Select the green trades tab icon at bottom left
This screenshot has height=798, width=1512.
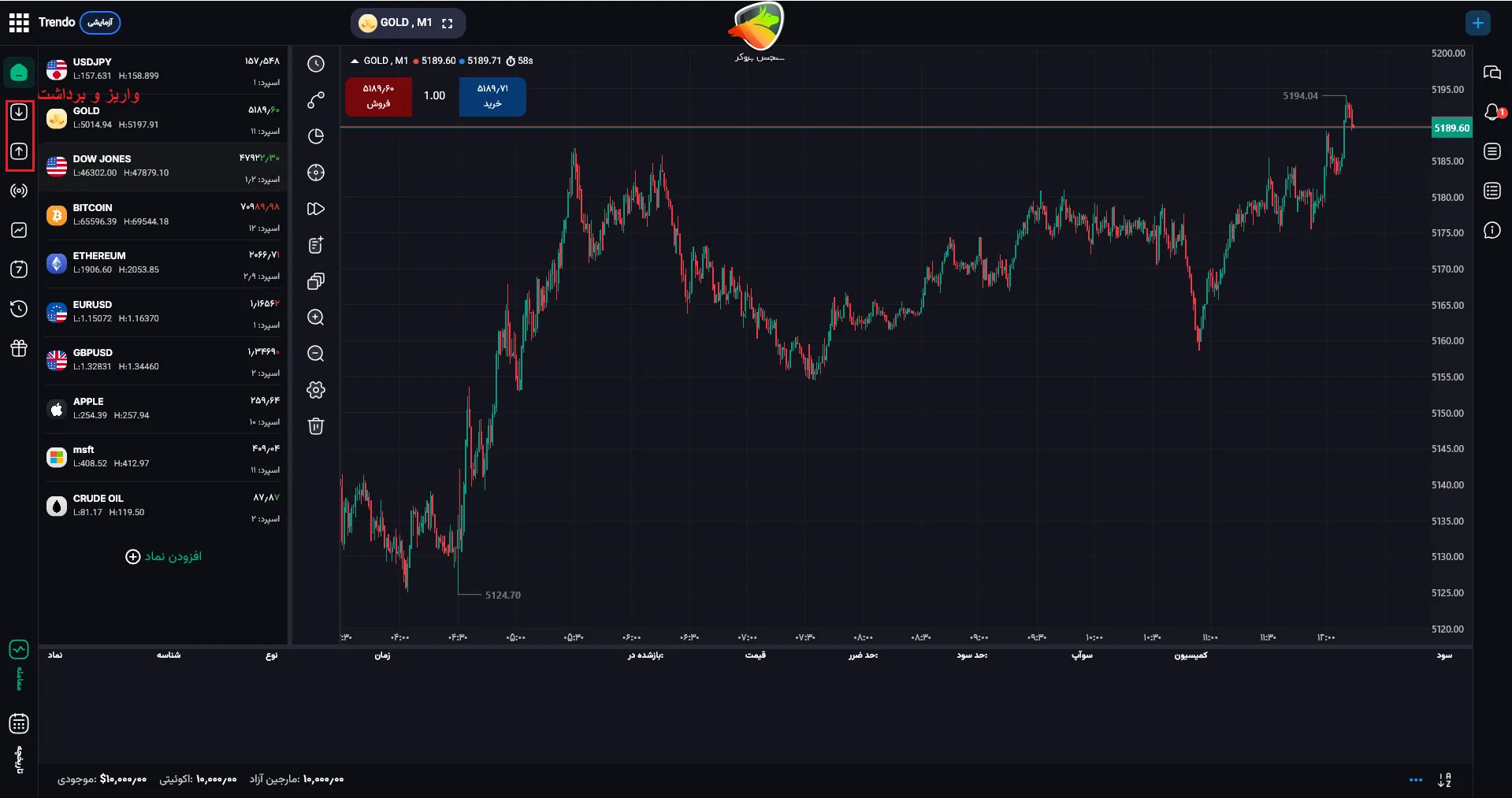pyautogui.click(x=19, y=650)
